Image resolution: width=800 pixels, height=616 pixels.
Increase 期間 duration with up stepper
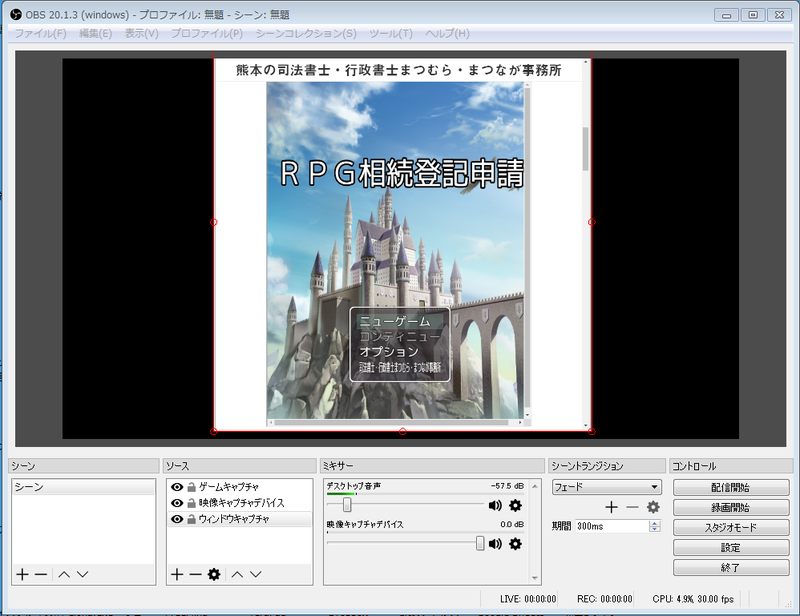click(655, 523)
